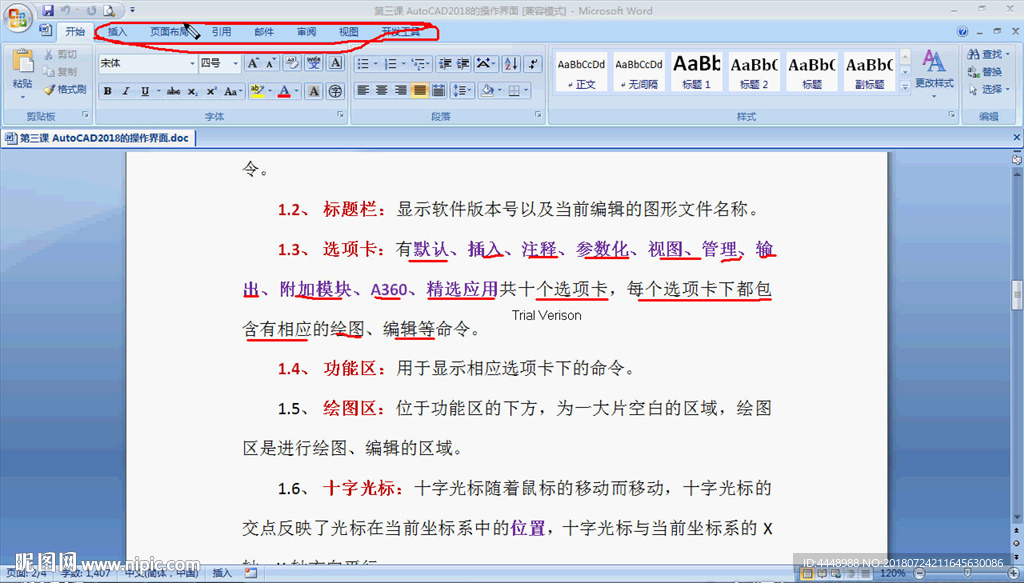This screenshot has width=1024, height=583.
Task: Open the 邮件 ribbon tab
Action: (x=264, y=31)
